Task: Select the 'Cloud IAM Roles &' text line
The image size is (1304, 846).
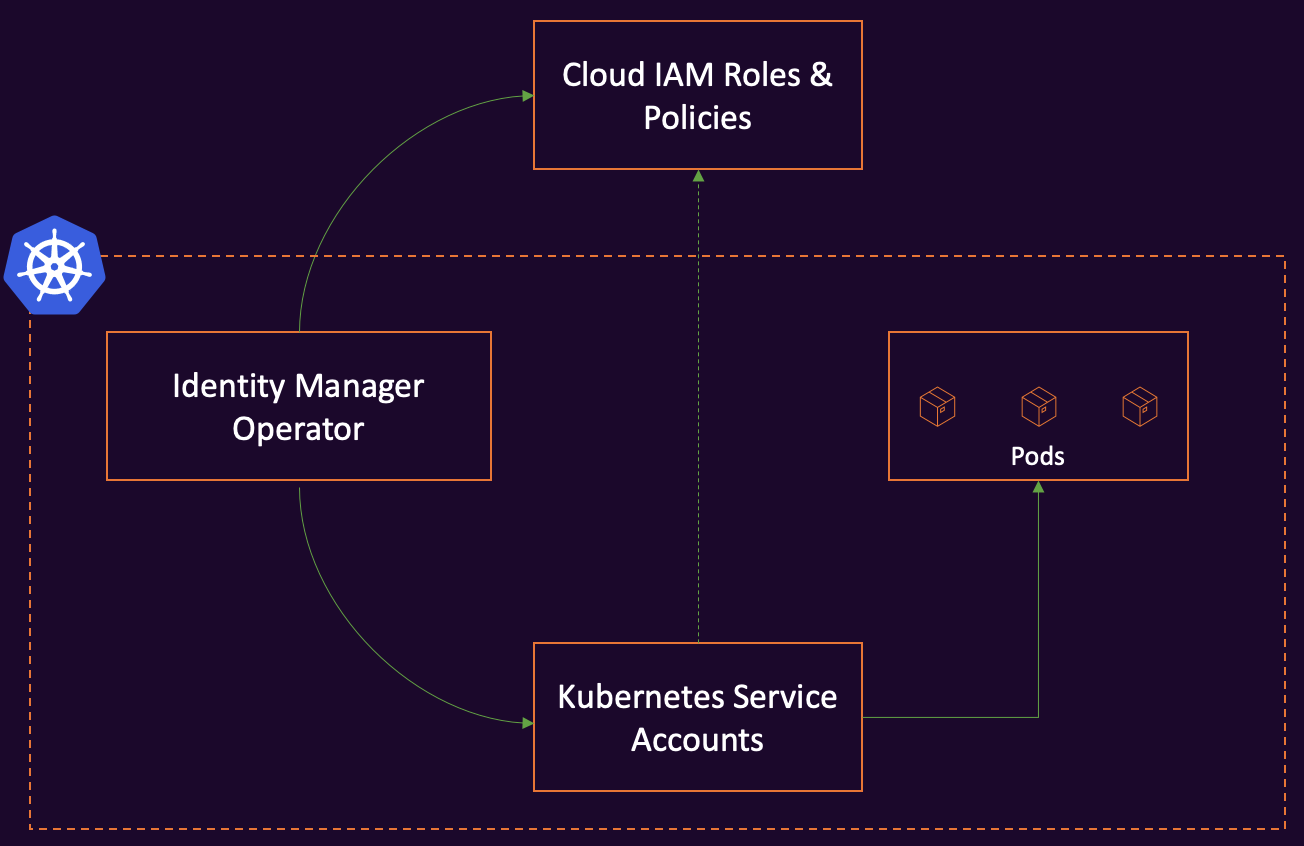Action: point(697,75)
